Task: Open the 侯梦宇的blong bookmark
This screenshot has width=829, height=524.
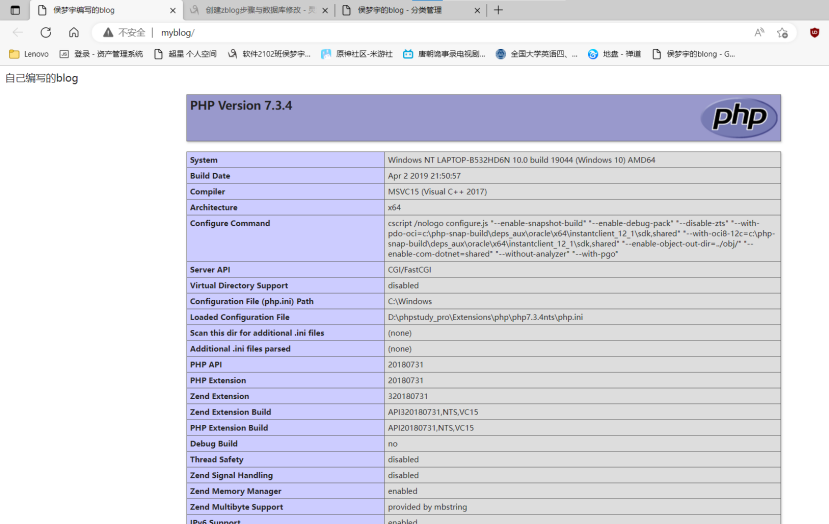Action: pos(693,54)
